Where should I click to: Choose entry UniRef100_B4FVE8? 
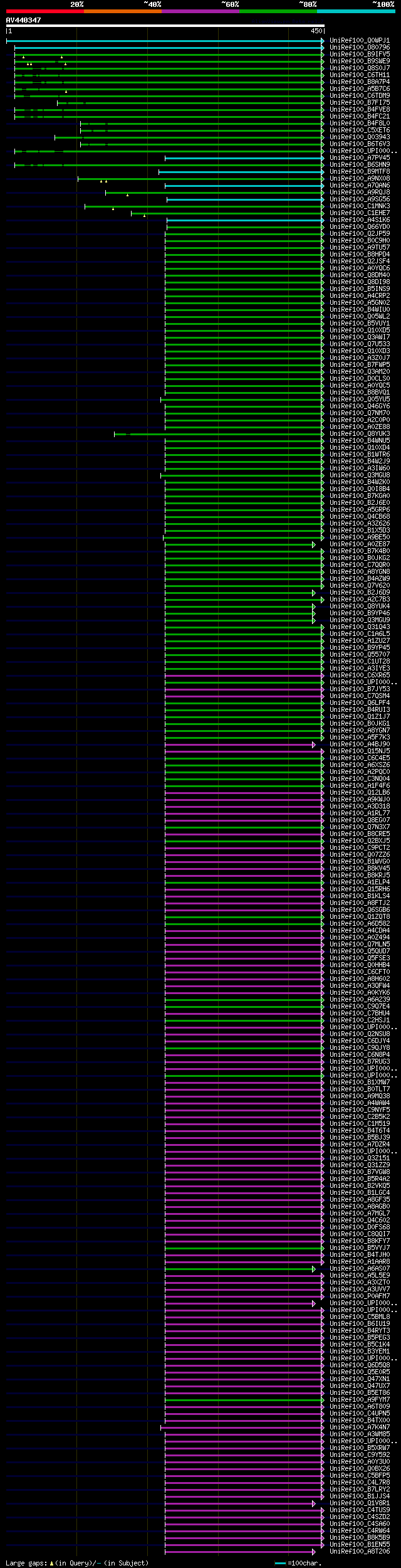pyautogui.click(x=360, y=110)
